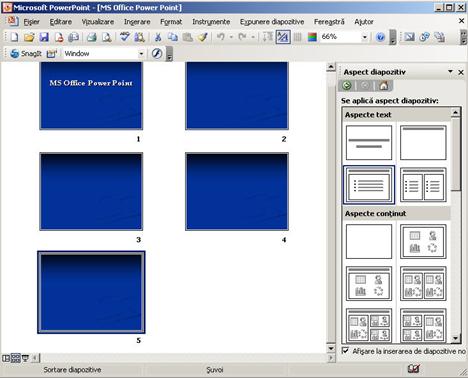This screenshot has width=468, height=378.
Task: Select slide 3 thumbnail
Action: [91, 191]
